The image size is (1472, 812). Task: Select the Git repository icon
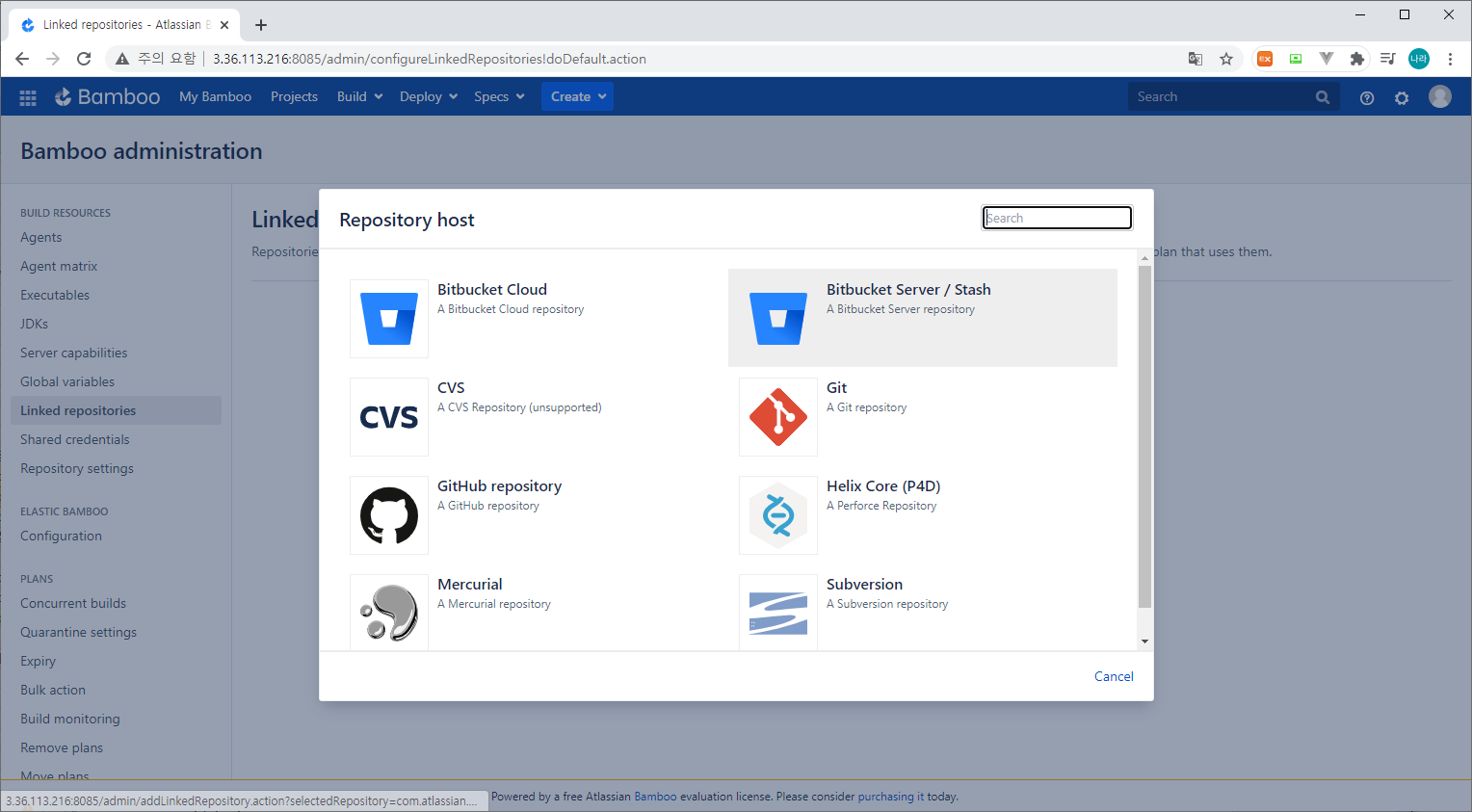778,417
